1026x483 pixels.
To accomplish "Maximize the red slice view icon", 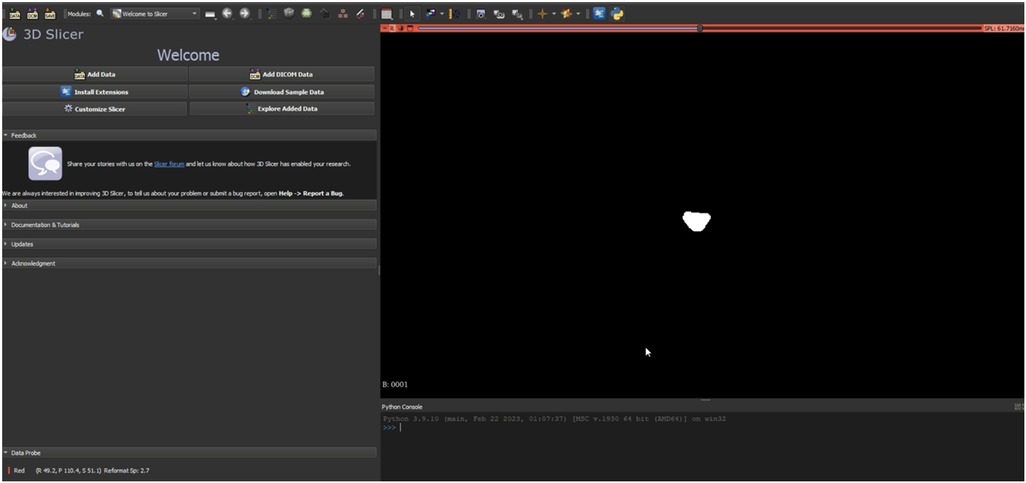I will pos(410,28).
